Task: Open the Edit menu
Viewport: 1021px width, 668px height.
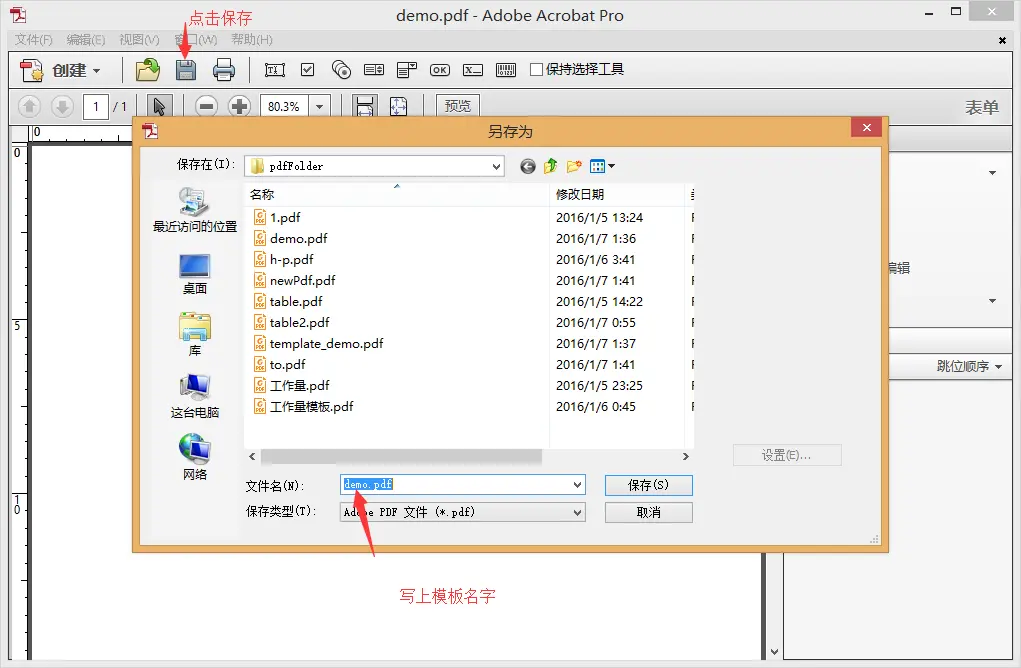Action: [x=85, y=40]
